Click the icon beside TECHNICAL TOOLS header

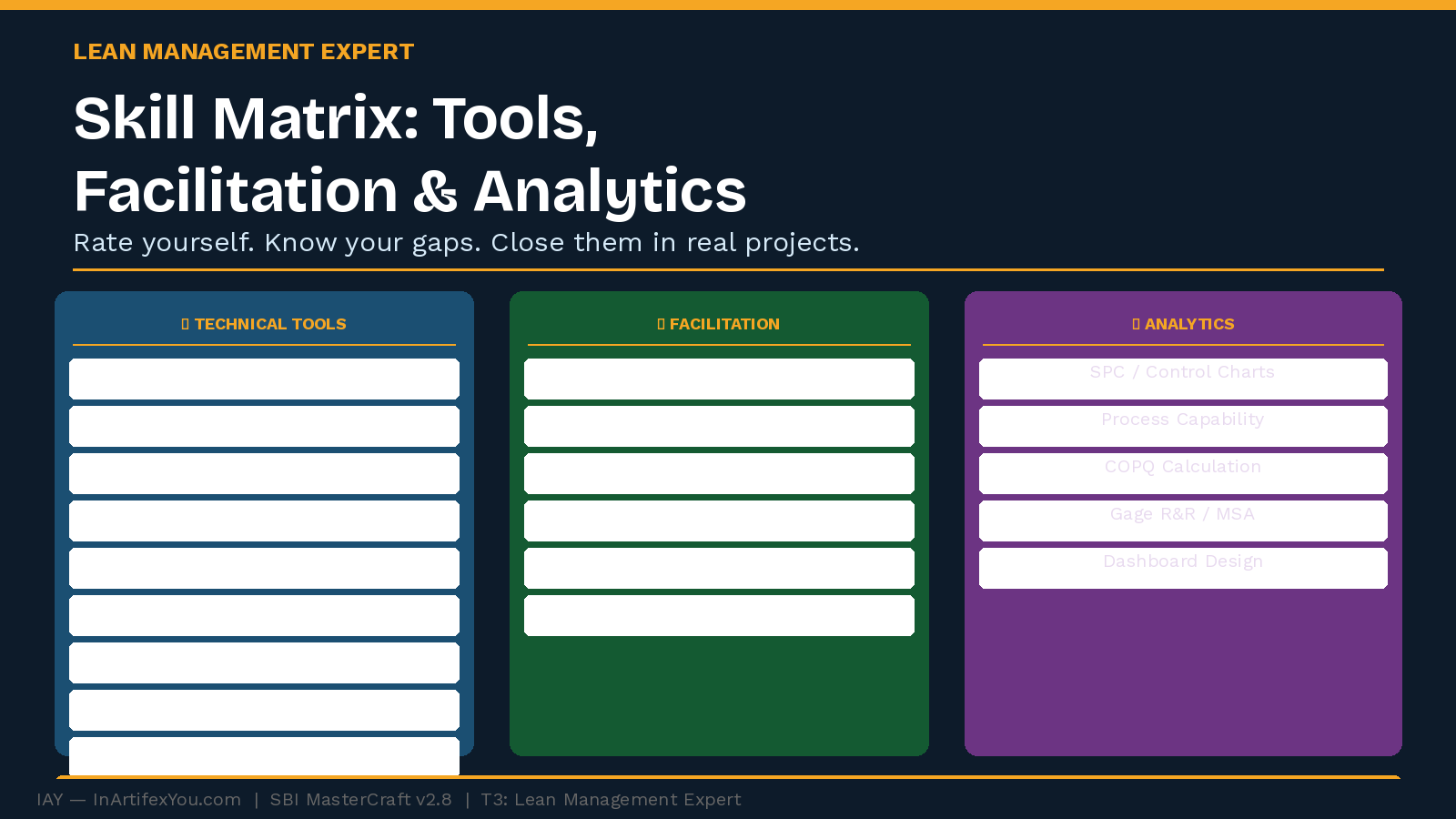[185, 323]
